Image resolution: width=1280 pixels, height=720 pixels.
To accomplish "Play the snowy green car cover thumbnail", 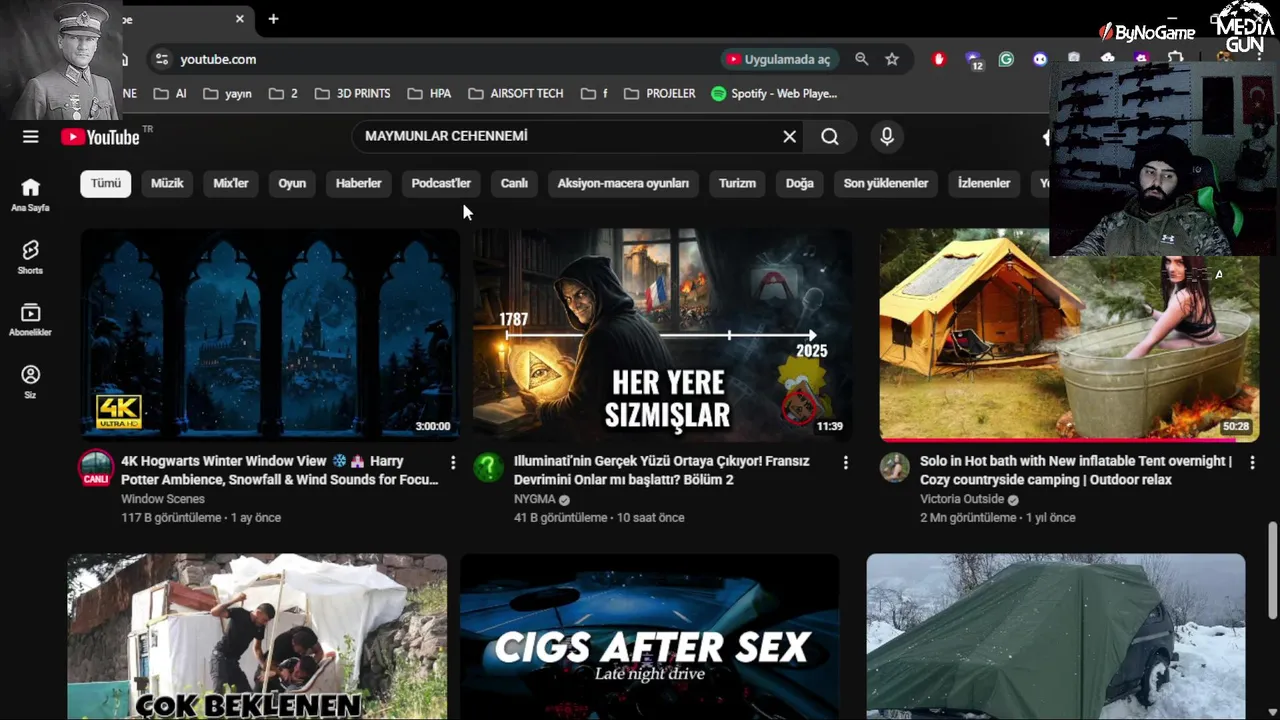I will click(1056, 637).
